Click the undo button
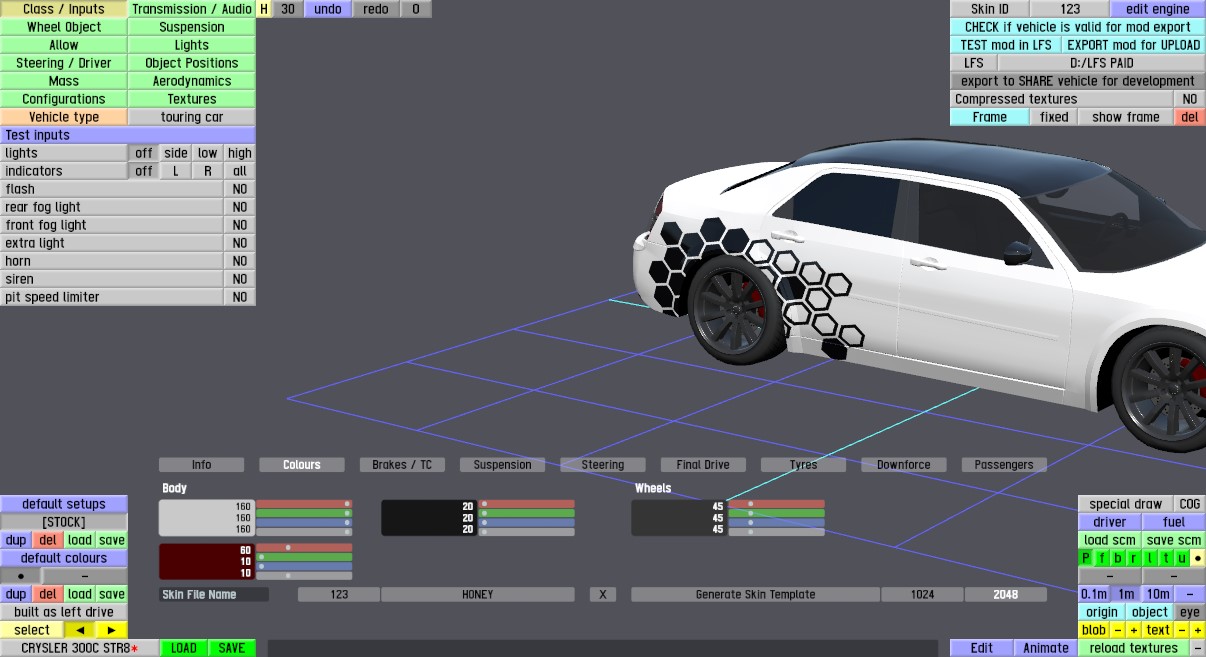Viewport: 1206px width, 657px height. [328, 9]
